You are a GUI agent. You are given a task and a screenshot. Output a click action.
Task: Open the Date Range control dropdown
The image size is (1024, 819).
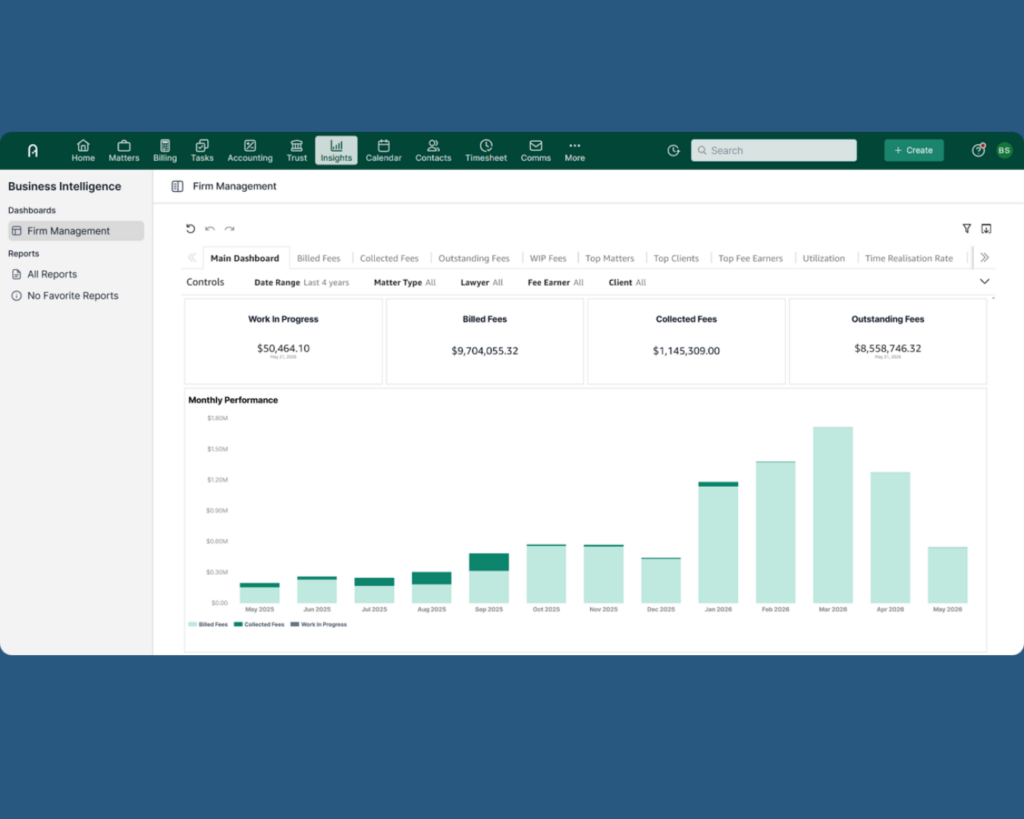tap(302, 283)
